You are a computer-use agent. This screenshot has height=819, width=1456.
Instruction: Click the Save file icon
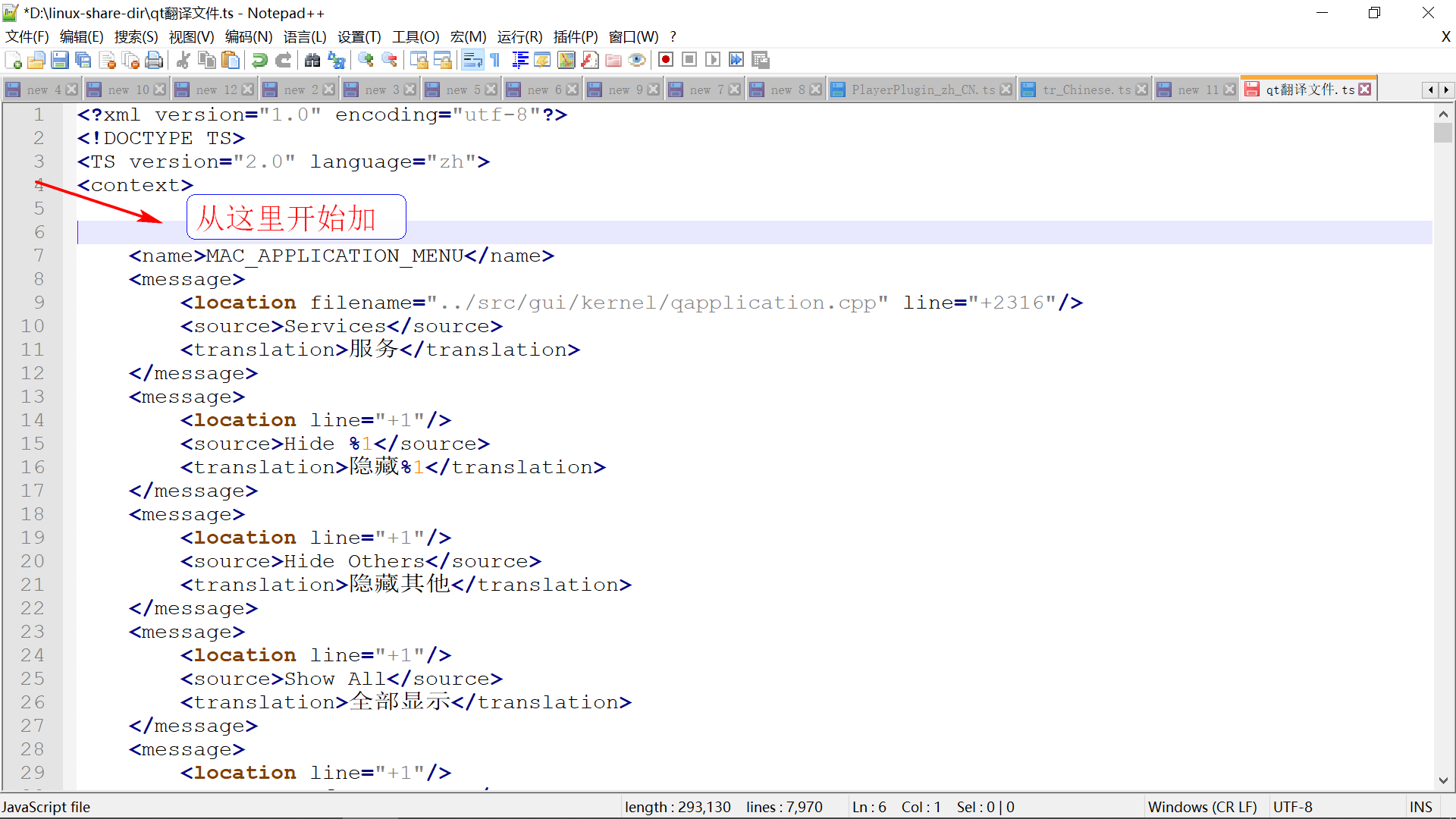click(60, 60)
